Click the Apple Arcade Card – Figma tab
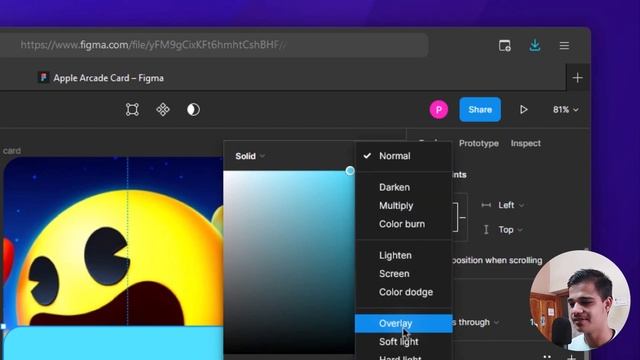The width and height of the screenshot is (640, 360). click(101, 78)
